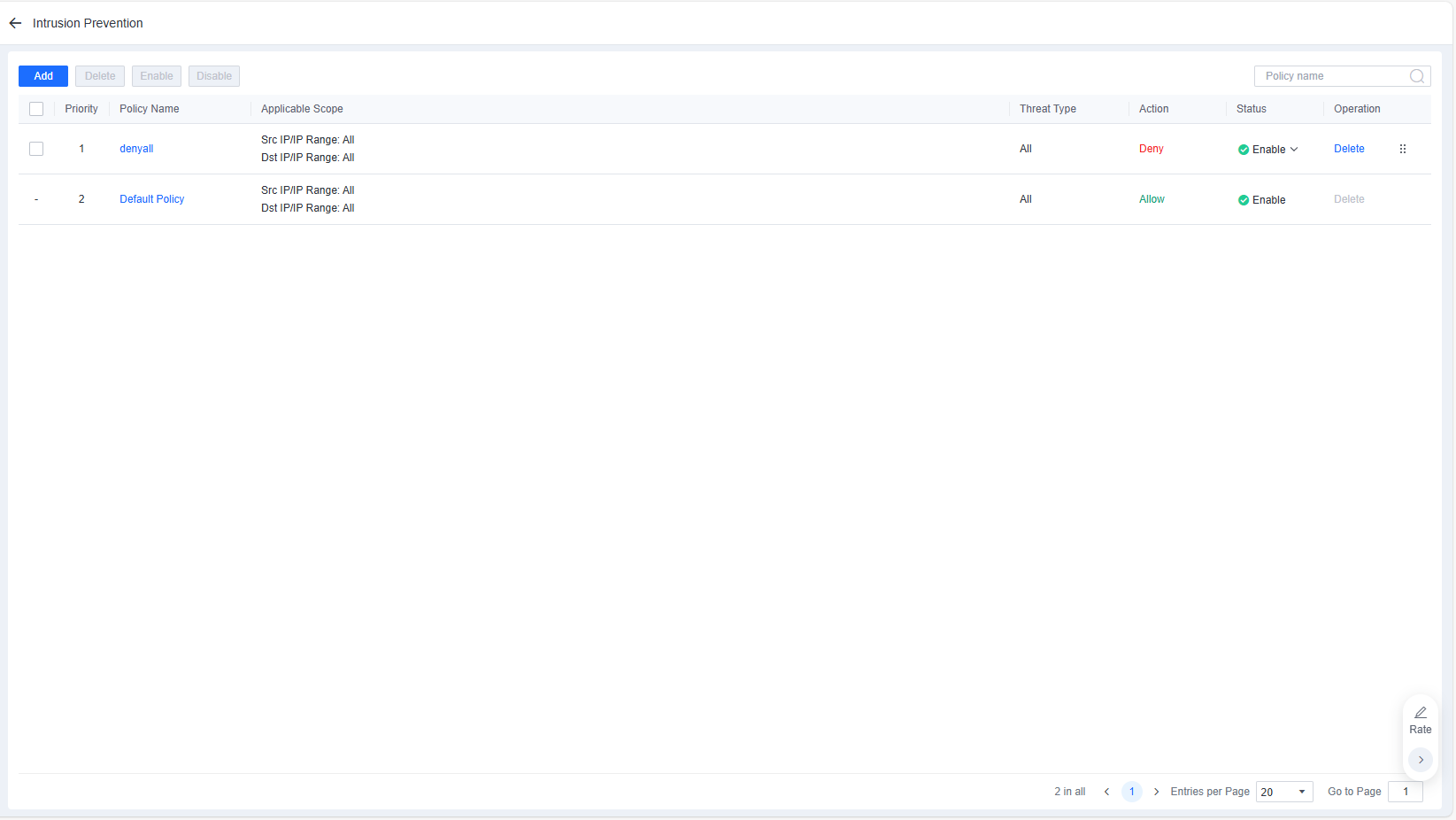The width and height of the screenshot is (1456, 820).
Task: Open the denyall policy link
Action: (x=136, y=149)
